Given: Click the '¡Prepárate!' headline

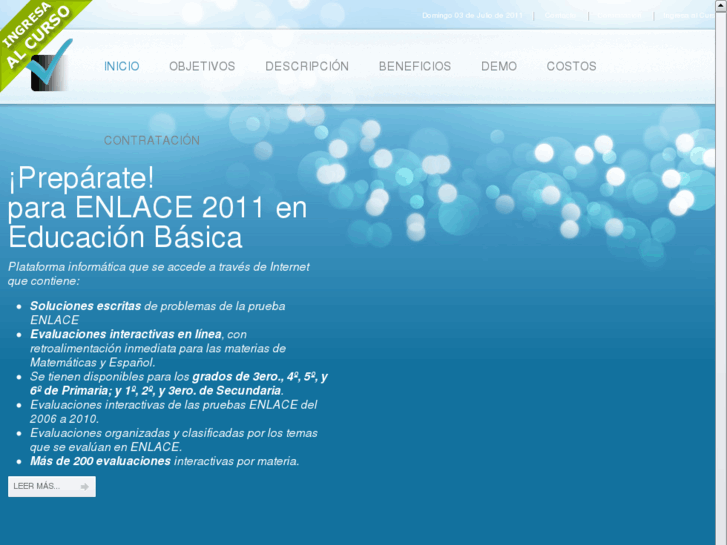Looking at the screenshot, I should click(x=81, y=178).
